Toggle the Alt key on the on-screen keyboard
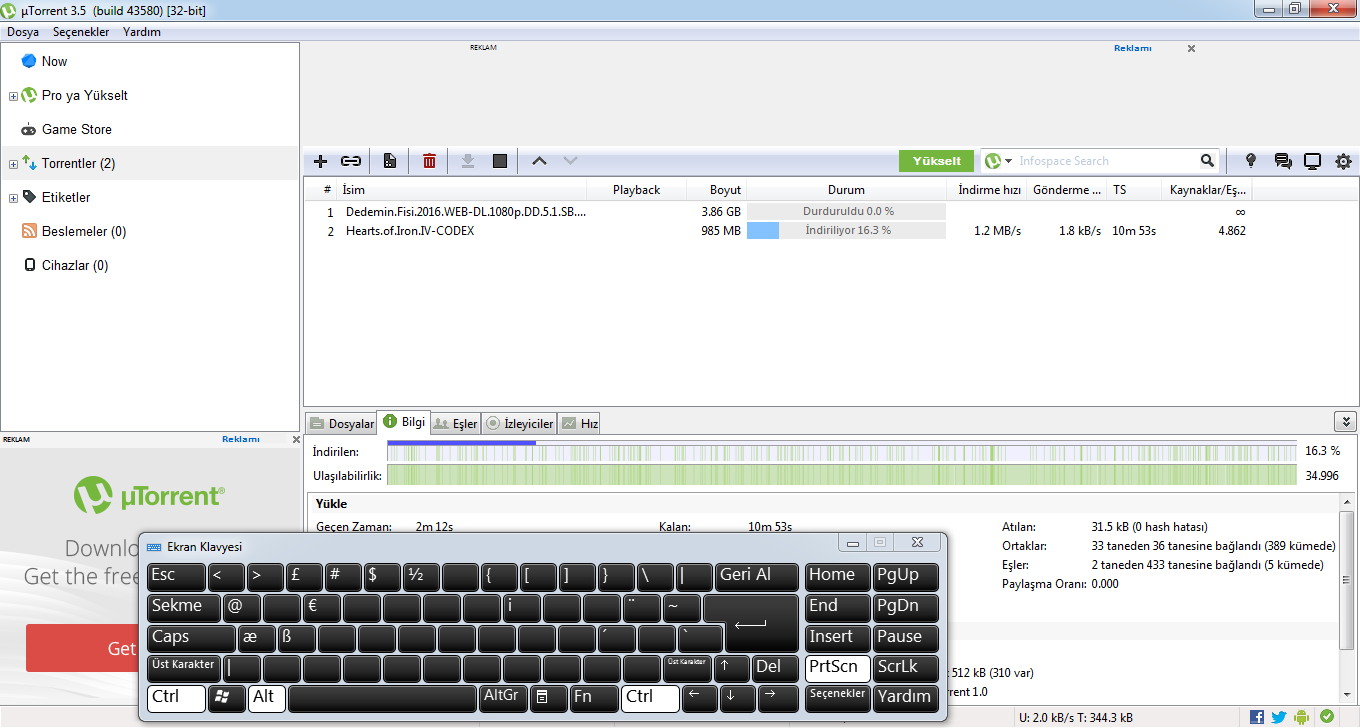Screen dimensions: 1360x728 [x=266, y=698]
